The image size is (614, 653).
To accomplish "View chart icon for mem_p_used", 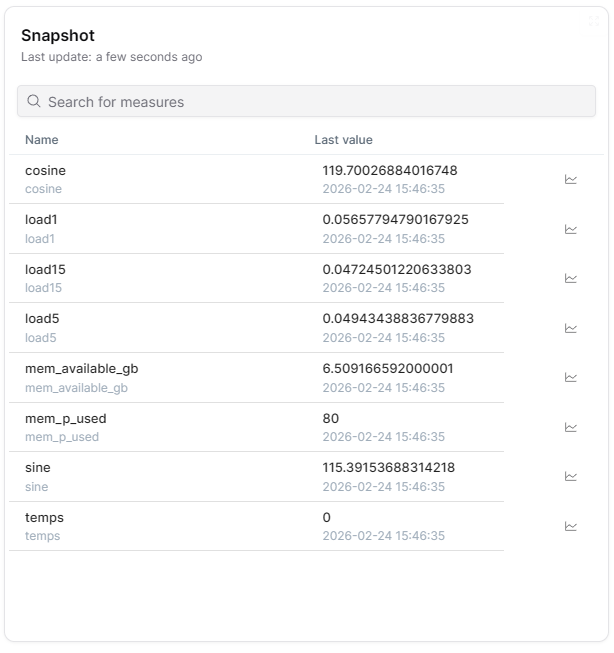I will point(571,427).
